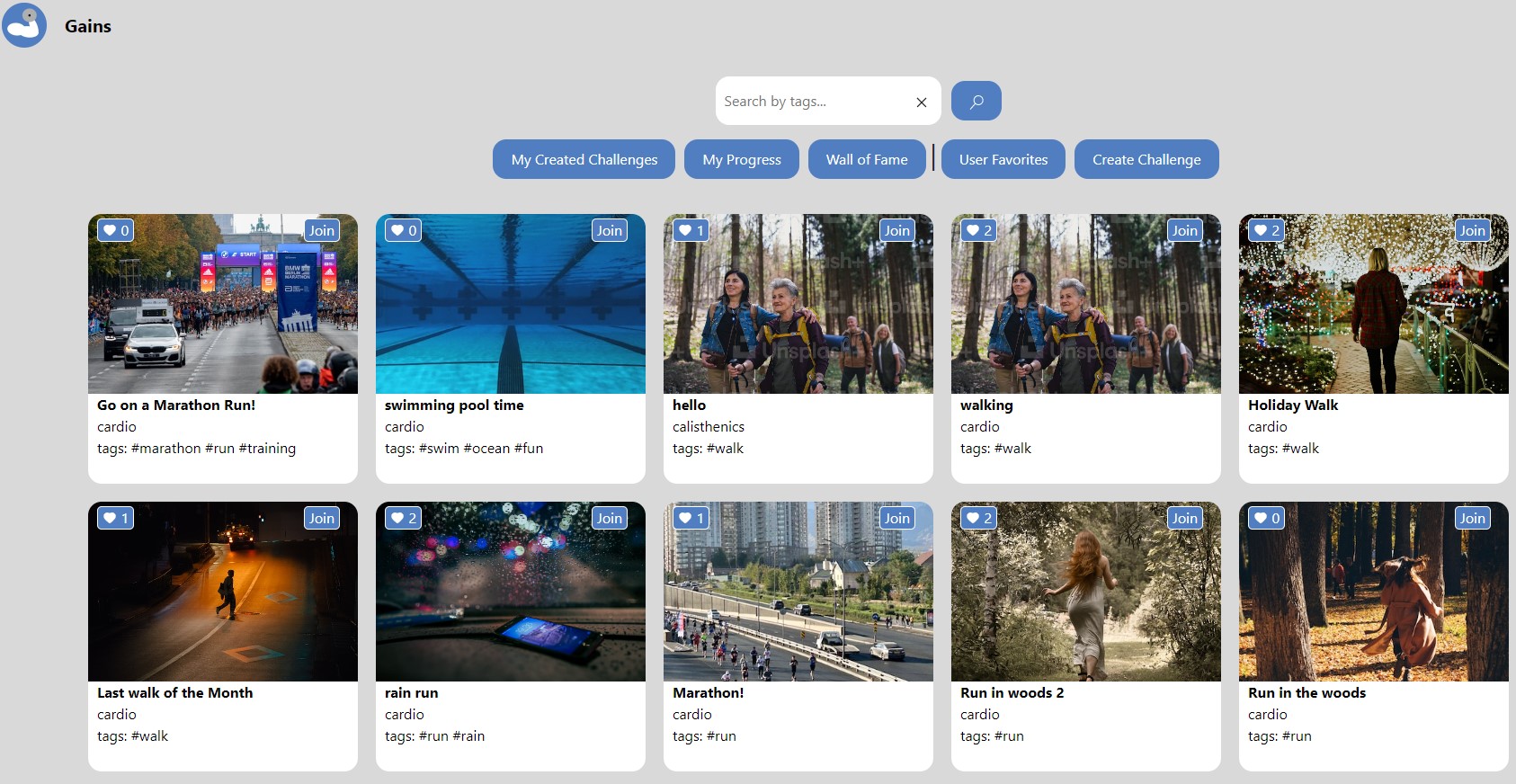Click heart icon on Last walk of the Month

click(111, 518)
